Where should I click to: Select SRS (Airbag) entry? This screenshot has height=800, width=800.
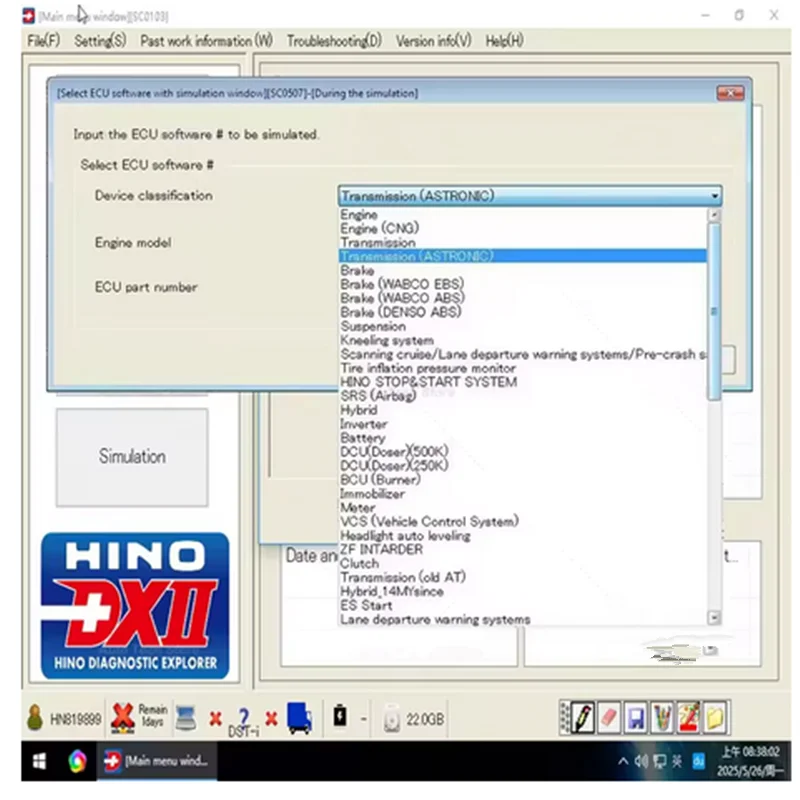coord(523,396)
